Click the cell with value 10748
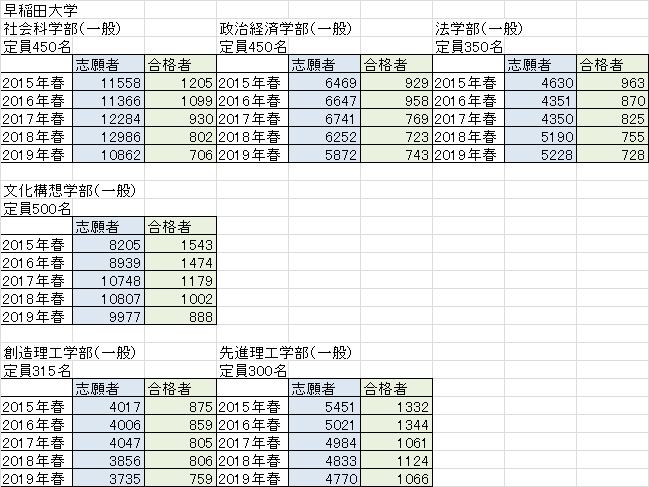This screenshot has width=649, height=487. coord(108,281)
